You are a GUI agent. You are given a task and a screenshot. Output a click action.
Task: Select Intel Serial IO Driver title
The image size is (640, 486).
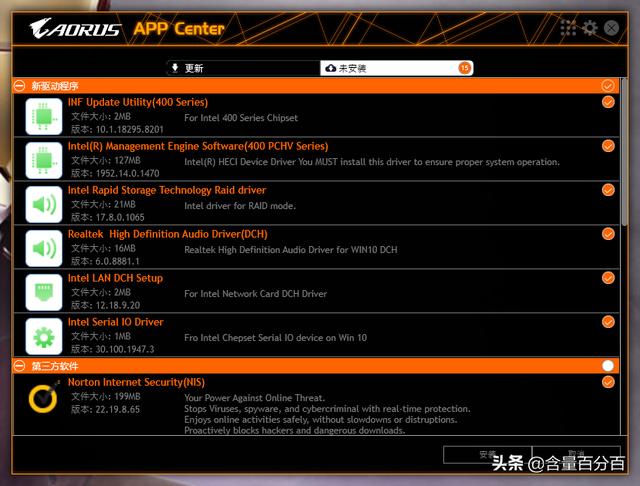(x=116, y=322)
